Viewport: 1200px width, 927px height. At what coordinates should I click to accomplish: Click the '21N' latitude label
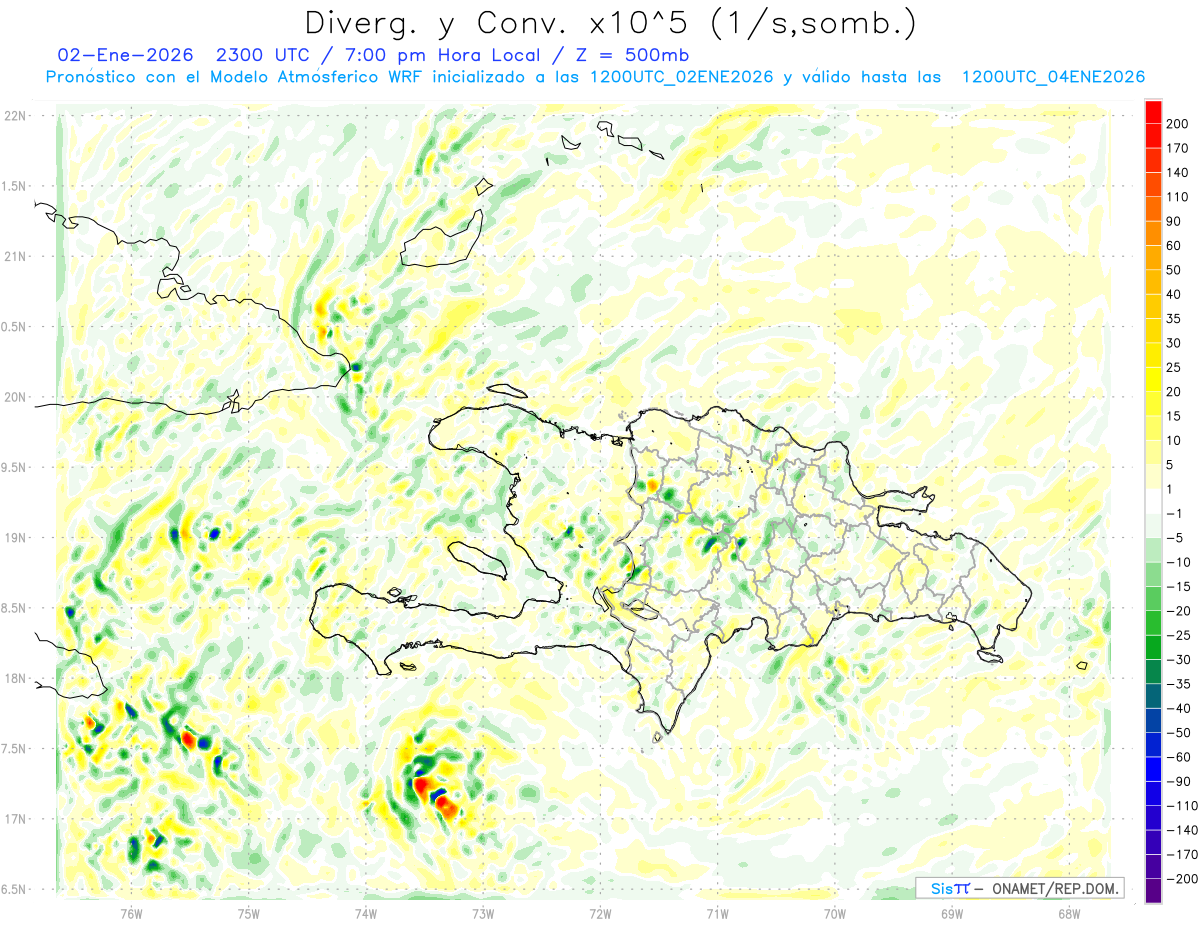tap(14, 256)
